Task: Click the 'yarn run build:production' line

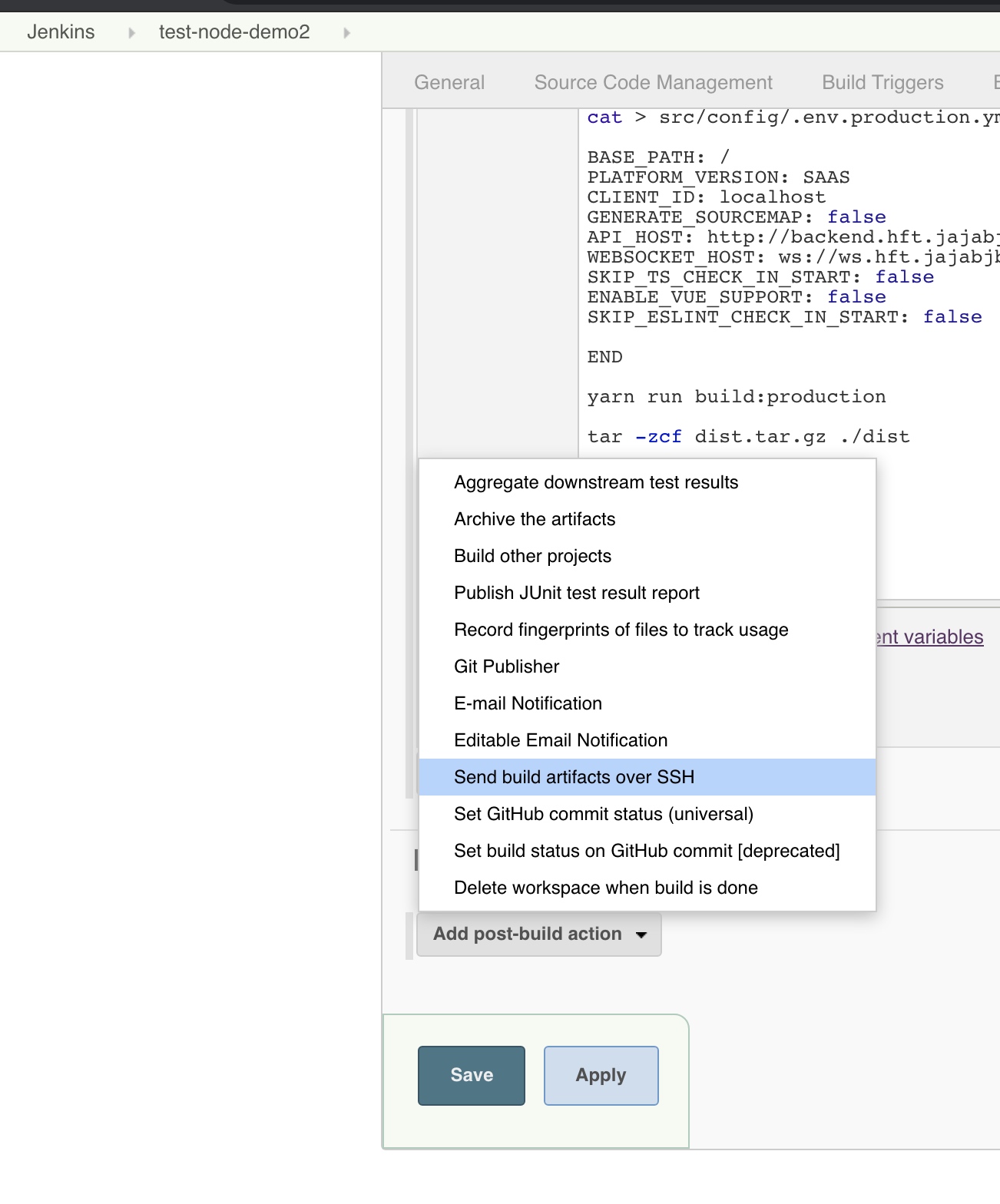Action: point(737,397)
